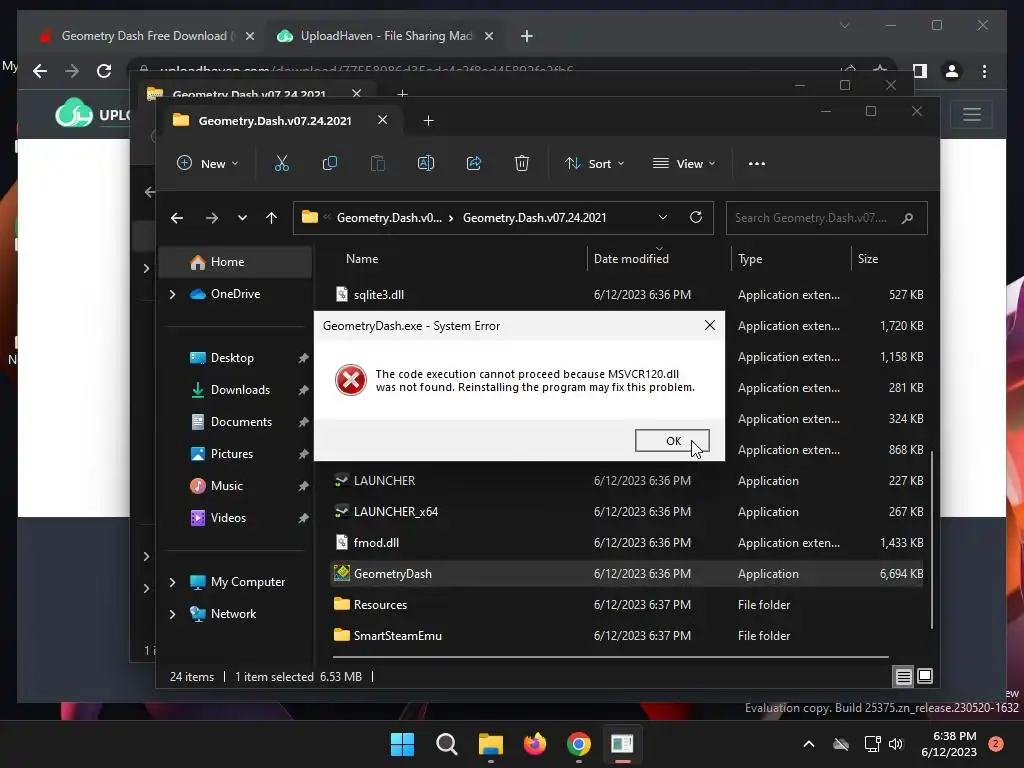Expand the Network tree node
The height and width of the screenshot is (768, 1024).
(172, 614)
